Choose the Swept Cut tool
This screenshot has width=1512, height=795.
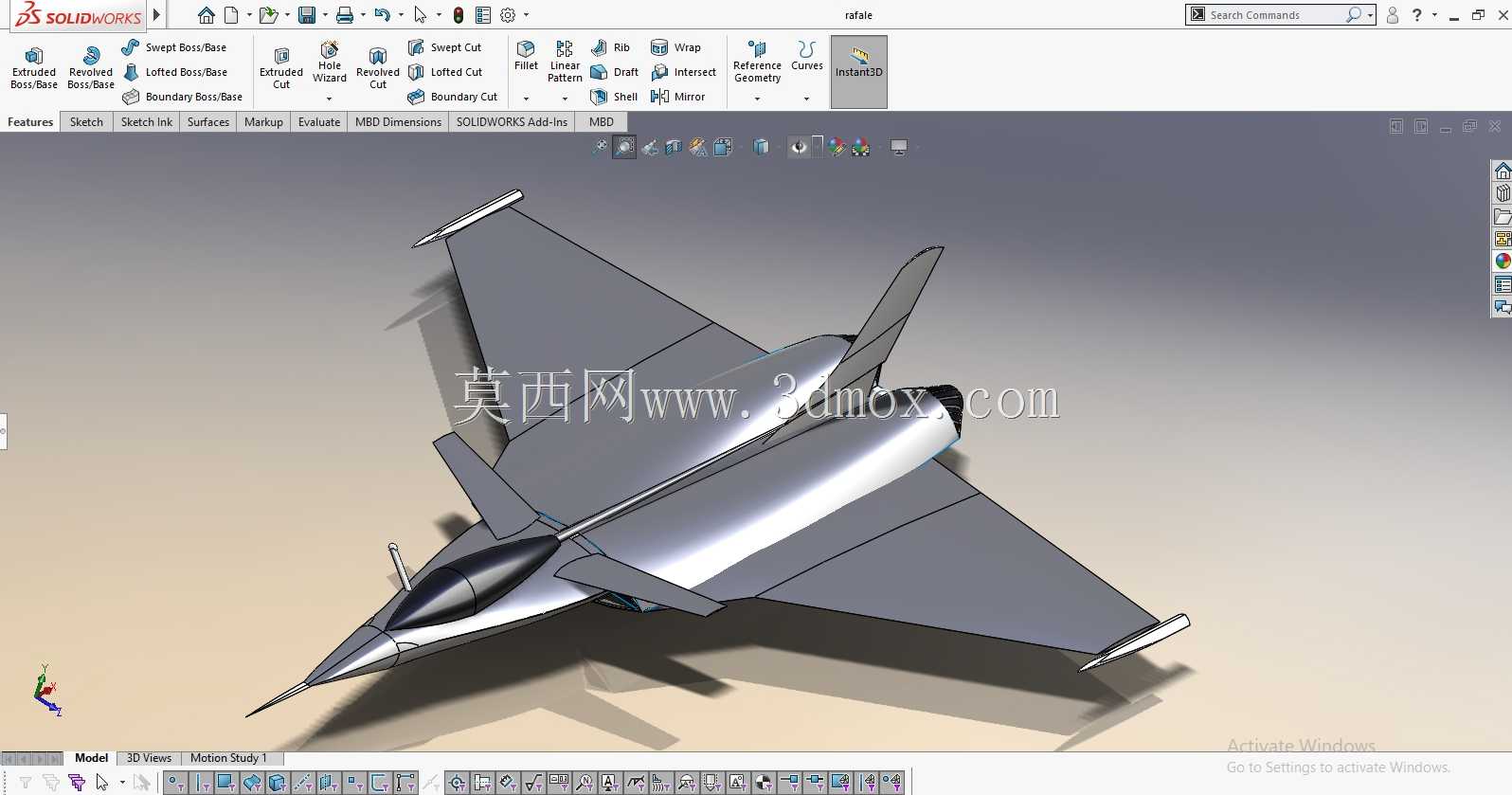[445, 47]
